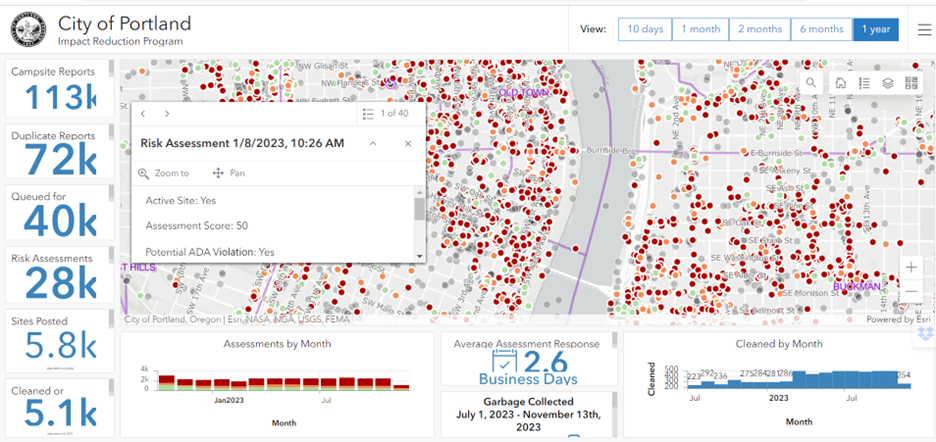Click Zoom to in popup

coord(164,173)
